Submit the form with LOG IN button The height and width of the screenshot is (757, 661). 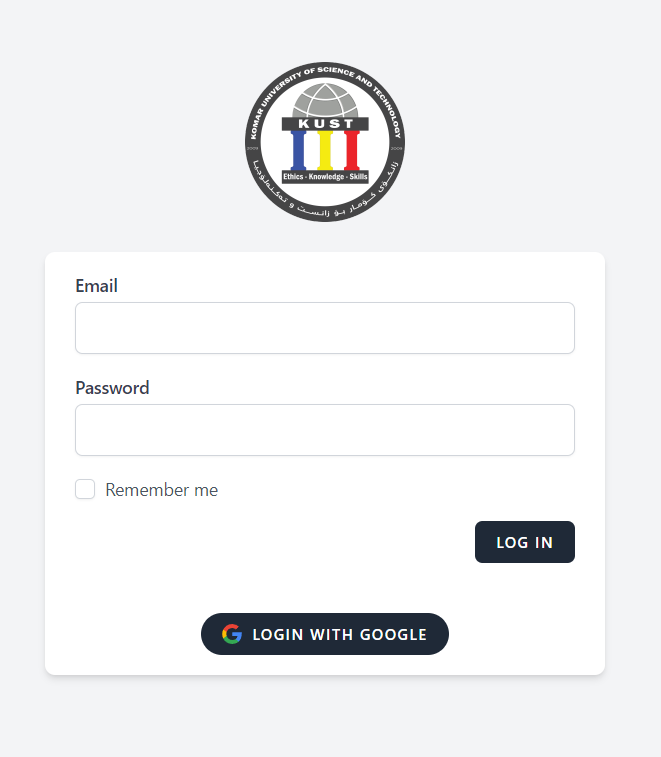point(525,542)
